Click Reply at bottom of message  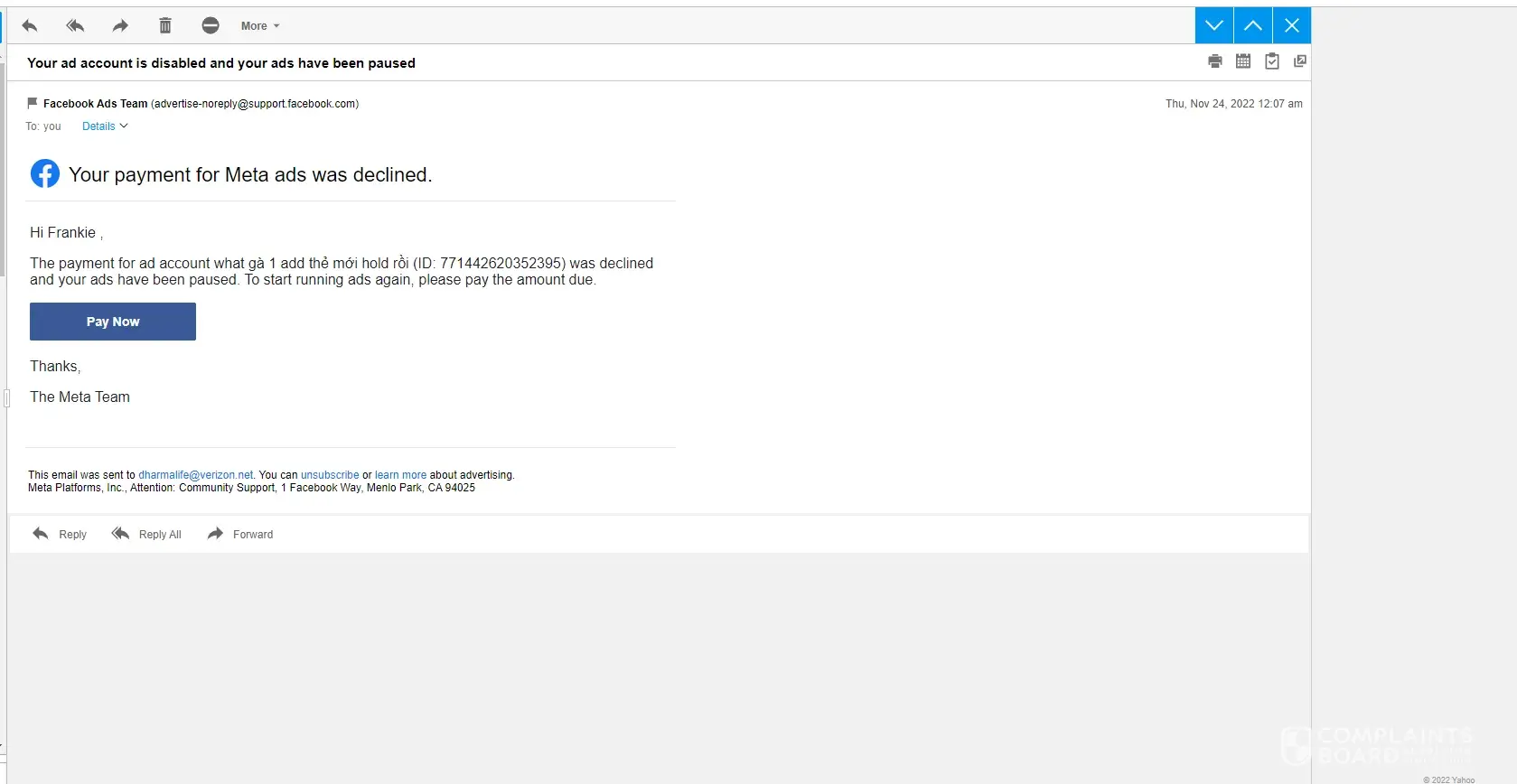60,535
